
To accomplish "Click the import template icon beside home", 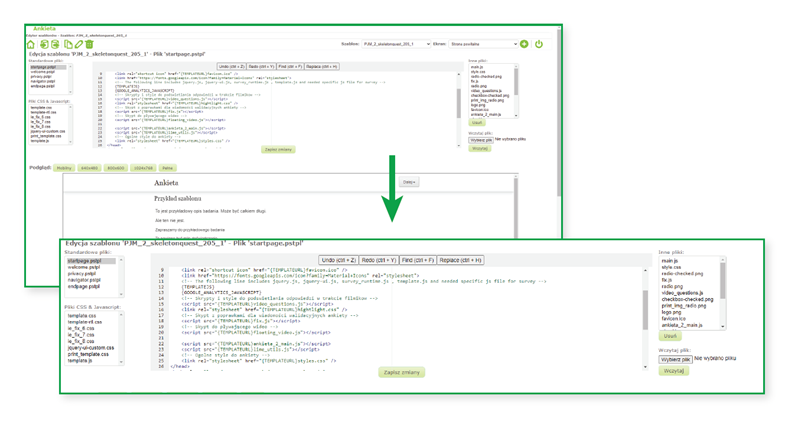I will pos(44,45).
